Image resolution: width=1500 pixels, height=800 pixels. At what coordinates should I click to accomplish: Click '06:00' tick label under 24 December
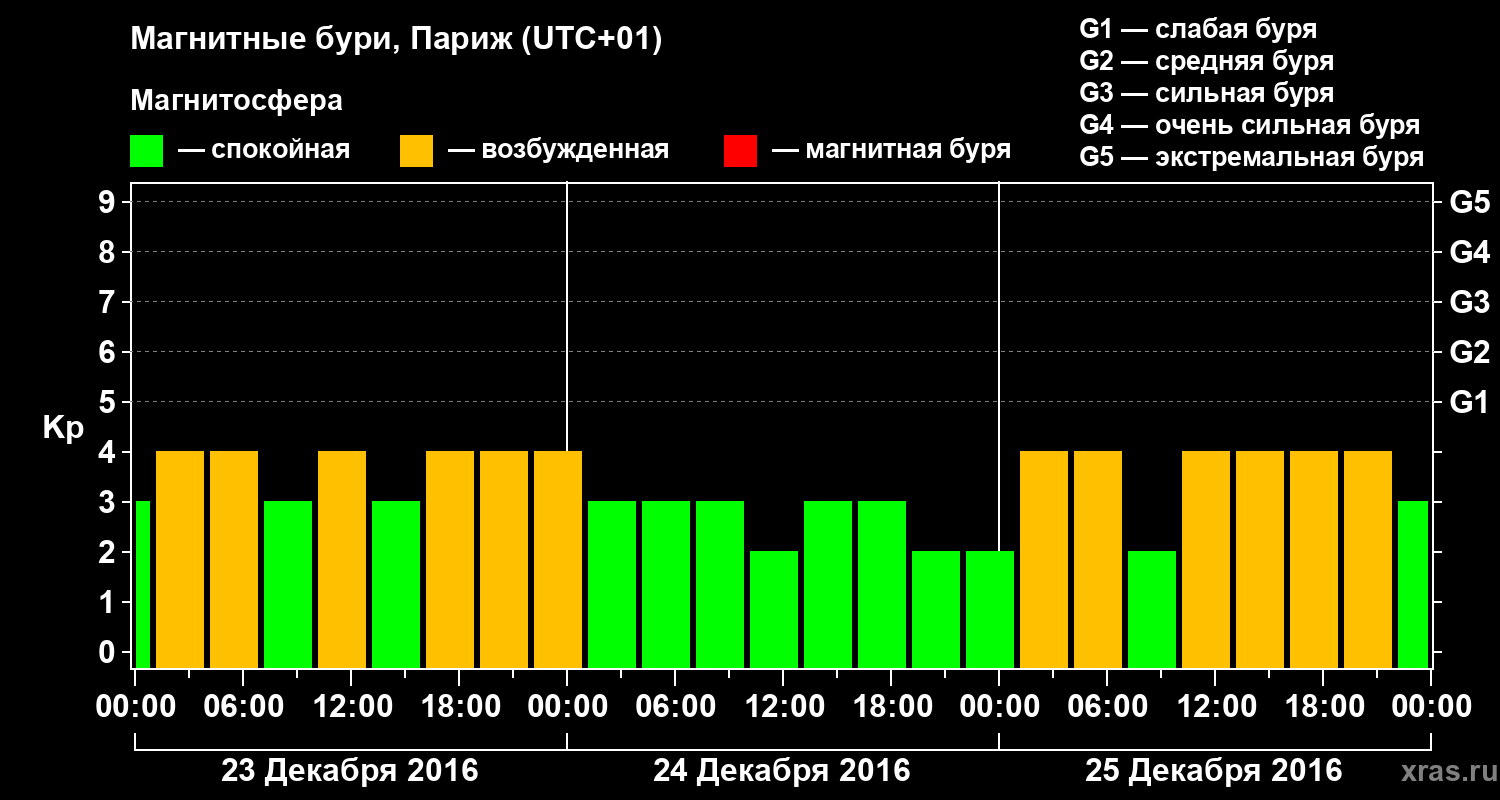(x=675, y=706)
